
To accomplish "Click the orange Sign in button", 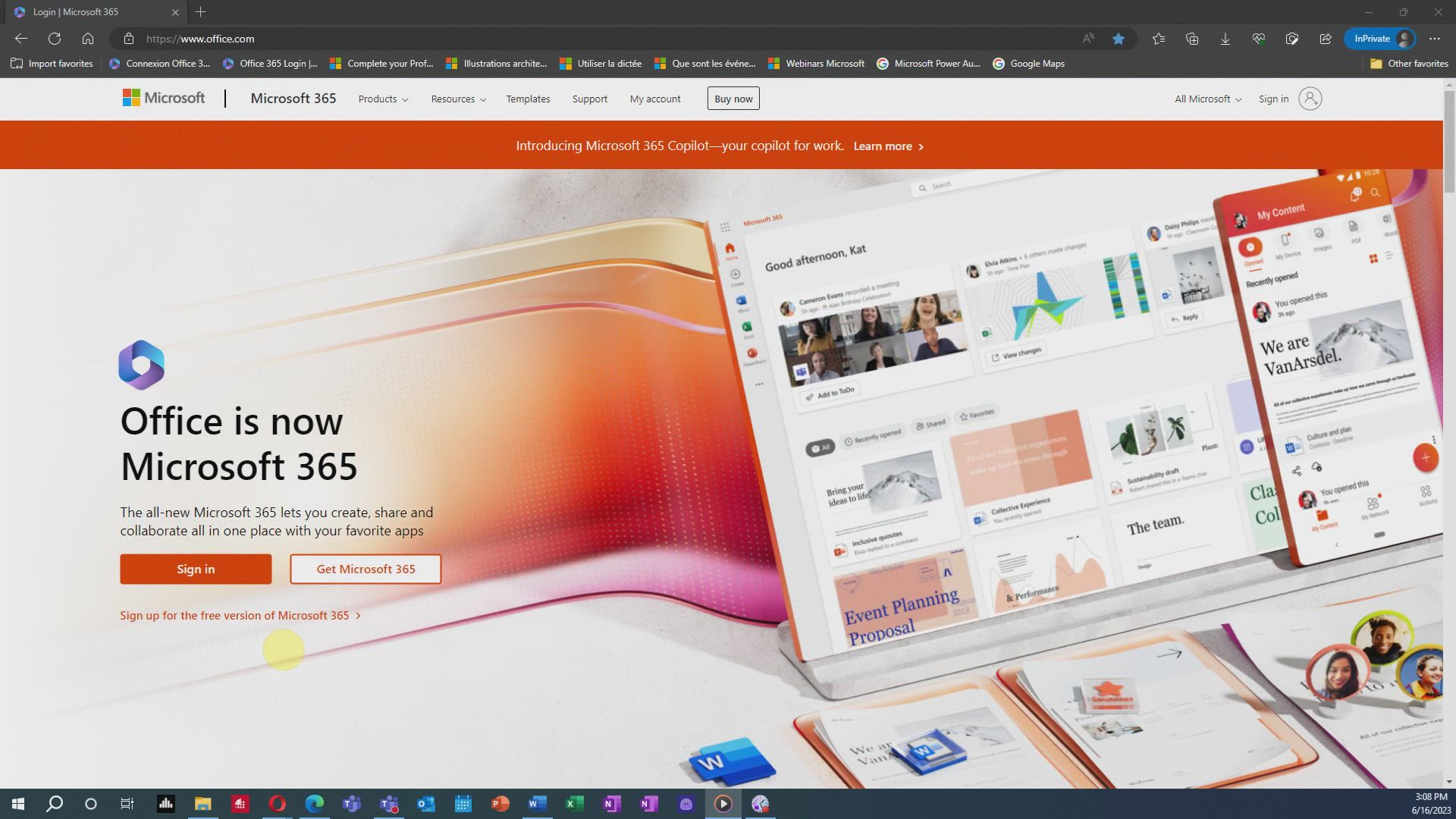I will click(196, 569).
